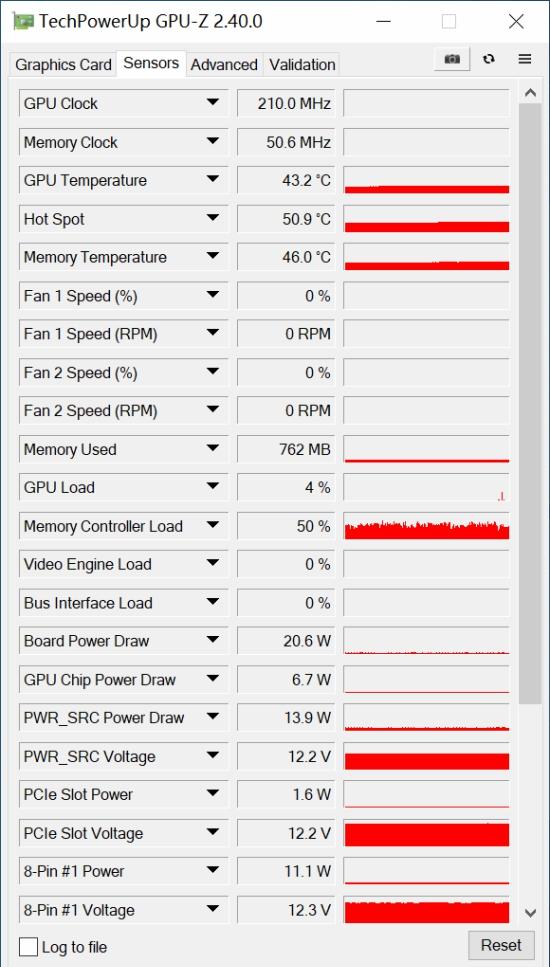Screen dimensions: 550x967
Task: Expand the Hot Spot dropdown arrow
Action: click(x=213, y=218)
